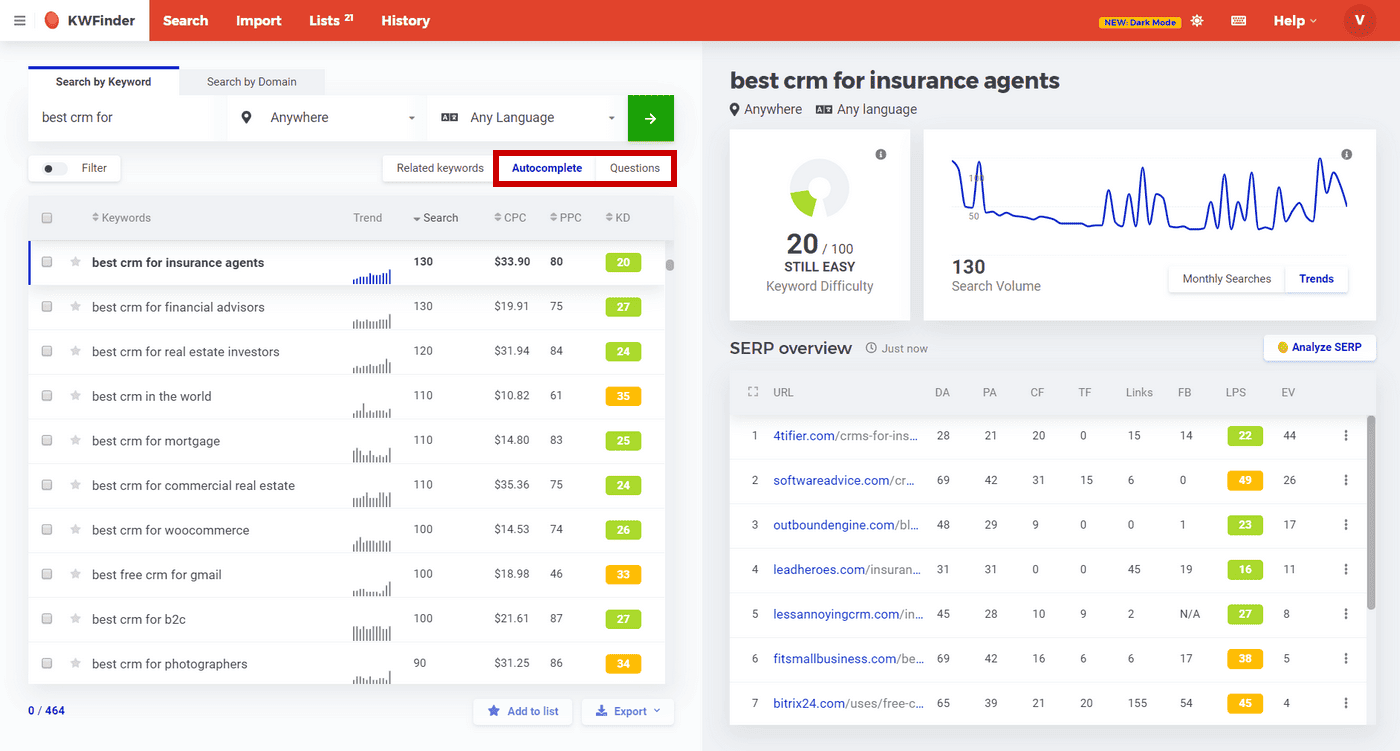Open the dark mode sun icon
Viewport: 1400px width, 751px height.
[1197, 20]
